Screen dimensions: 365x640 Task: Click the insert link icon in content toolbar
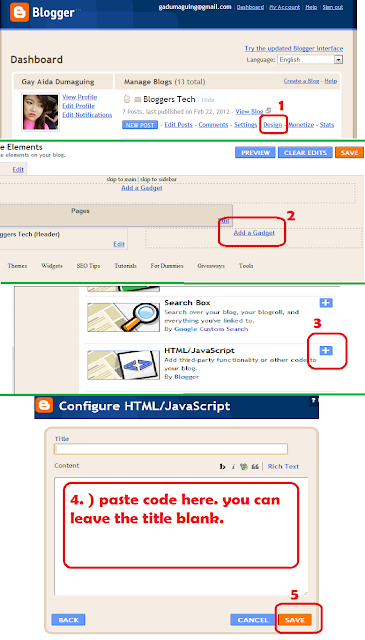point(244,467)
